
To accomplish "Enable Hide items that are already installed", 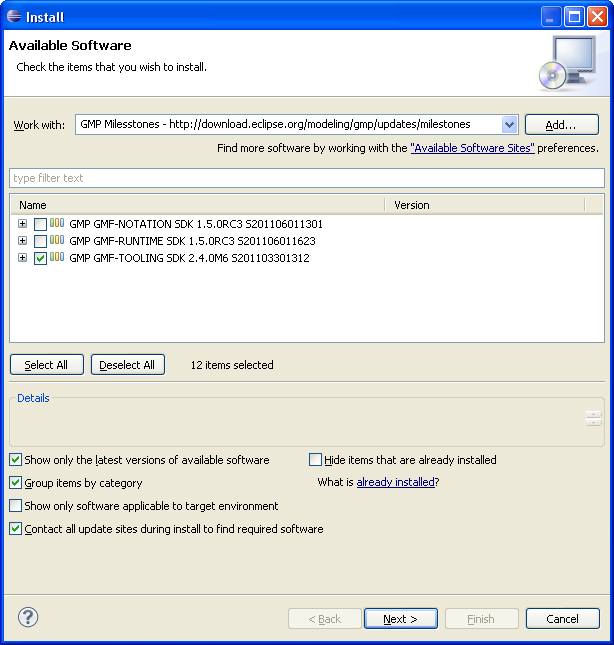I will point(315,459).
